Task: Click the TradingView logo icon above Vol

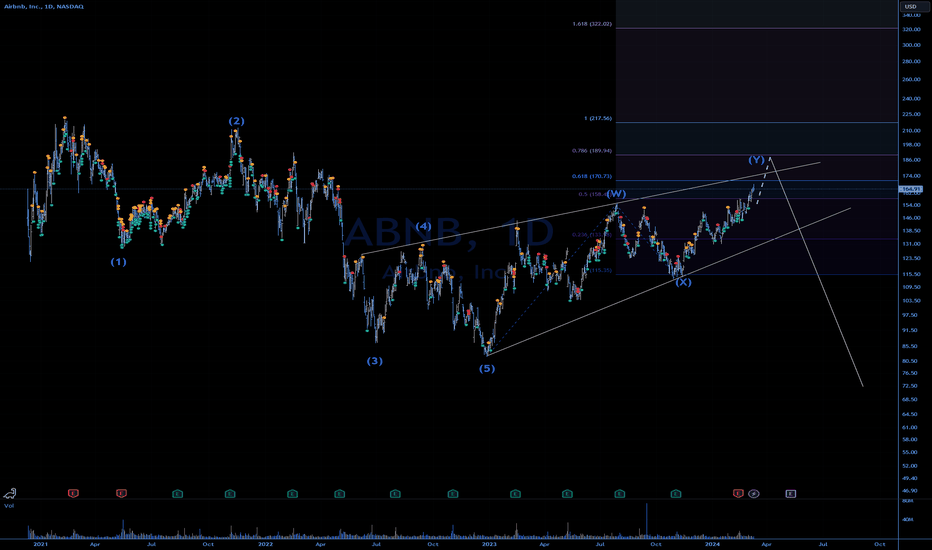Action: tap(10, 494)
